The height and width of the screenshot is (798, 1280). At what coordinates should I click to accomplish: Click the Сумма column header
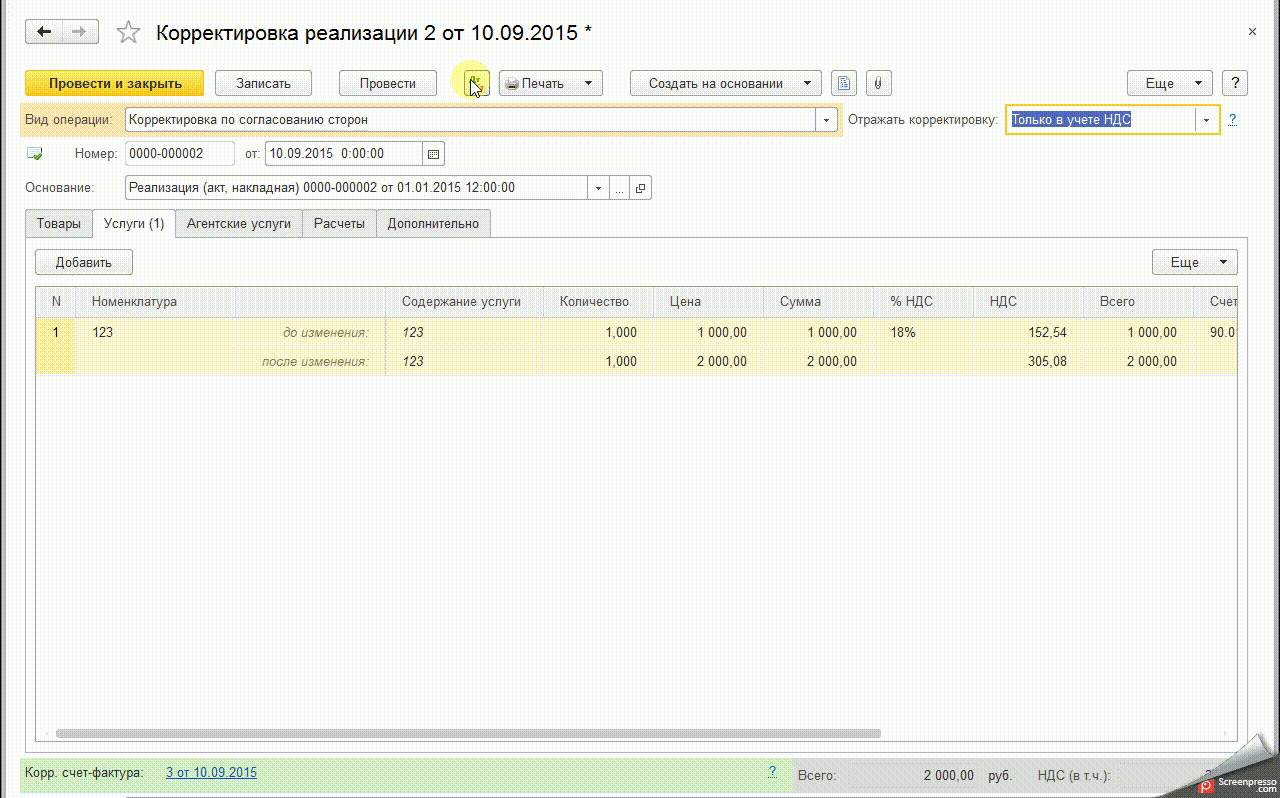coord(818,301)
